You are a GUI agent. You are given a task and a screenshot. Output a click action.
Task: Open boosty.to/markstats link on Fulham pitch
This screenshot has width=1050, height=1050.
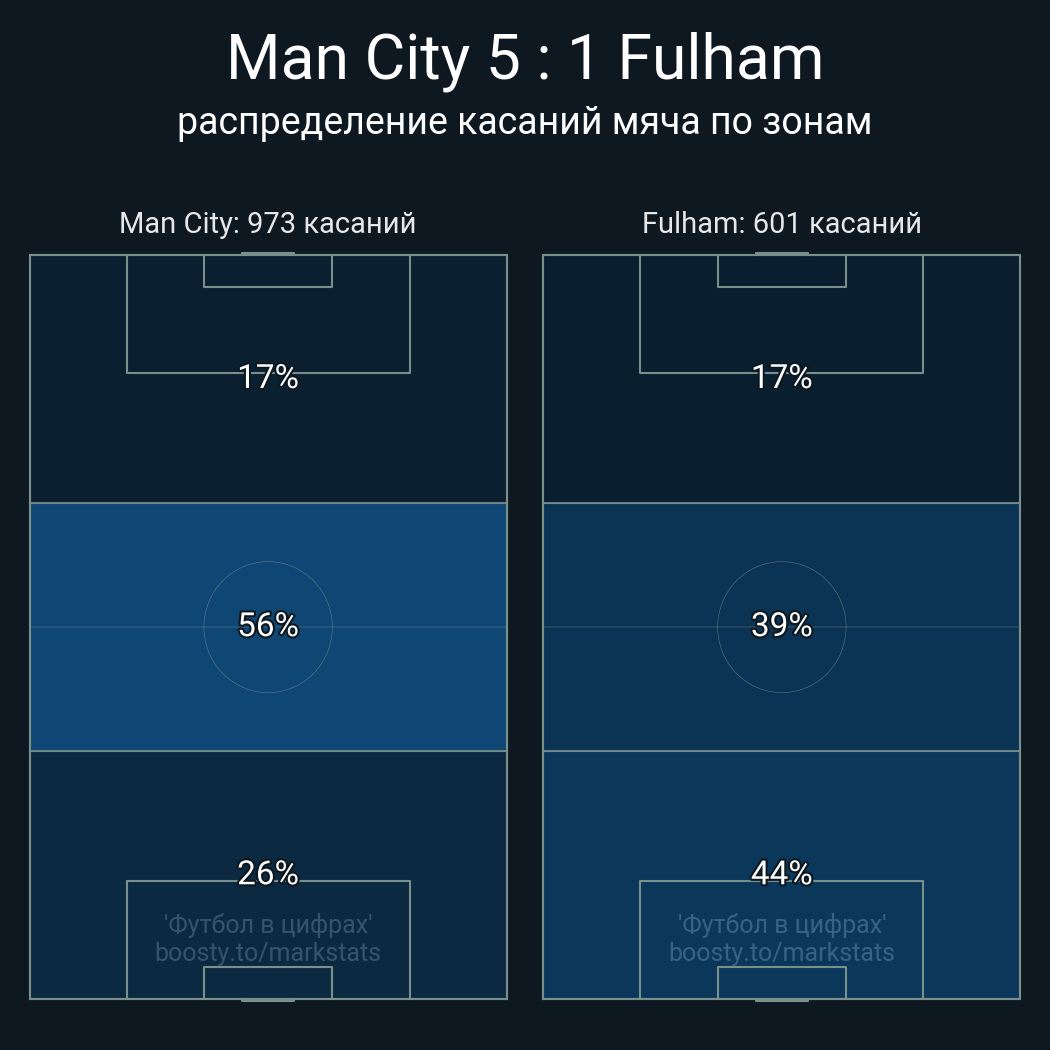coord(781,952)
